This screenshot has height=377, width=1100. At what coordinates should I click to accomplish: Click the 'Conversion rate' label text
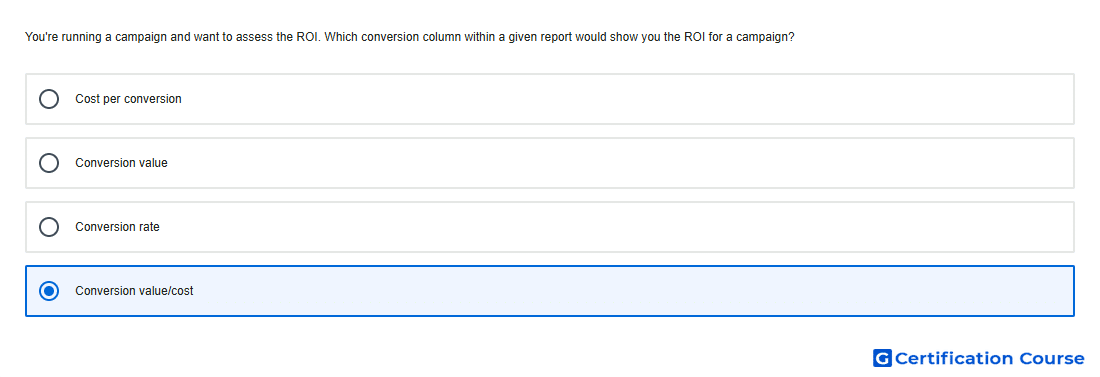pyautogui.click(x=117, y=227)
